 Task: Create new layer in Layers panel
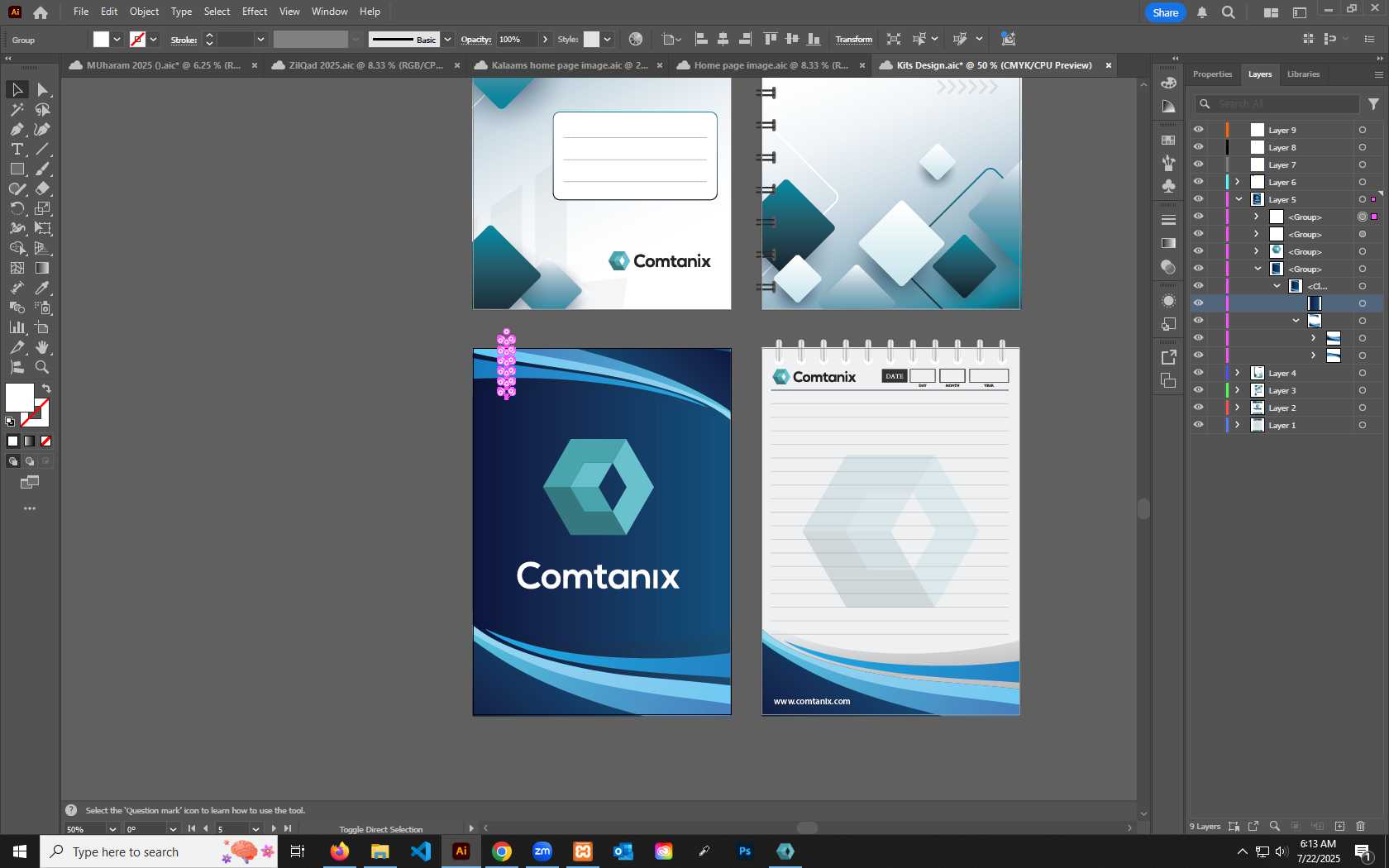pyautogui.click(x=1339, y=826)
